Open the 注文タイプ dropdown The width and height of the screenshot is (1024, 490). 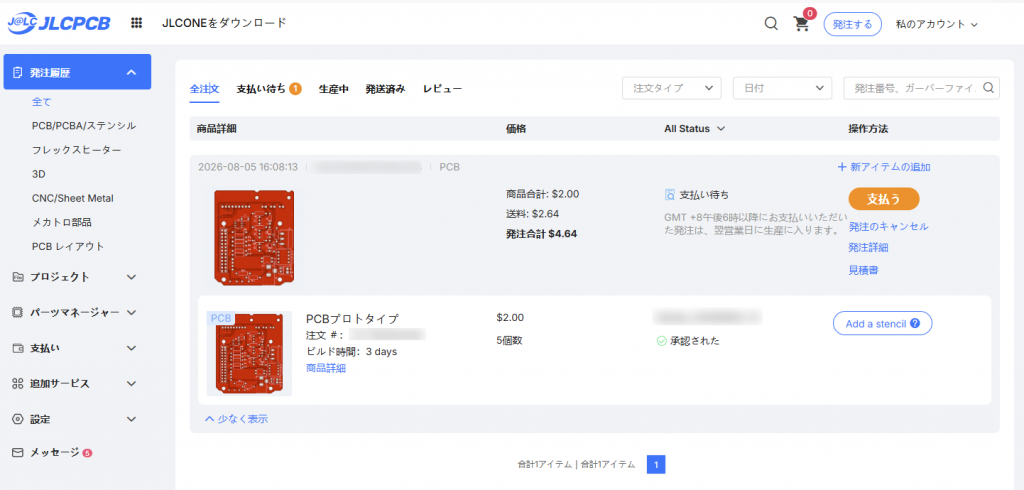tap(672, 88)
